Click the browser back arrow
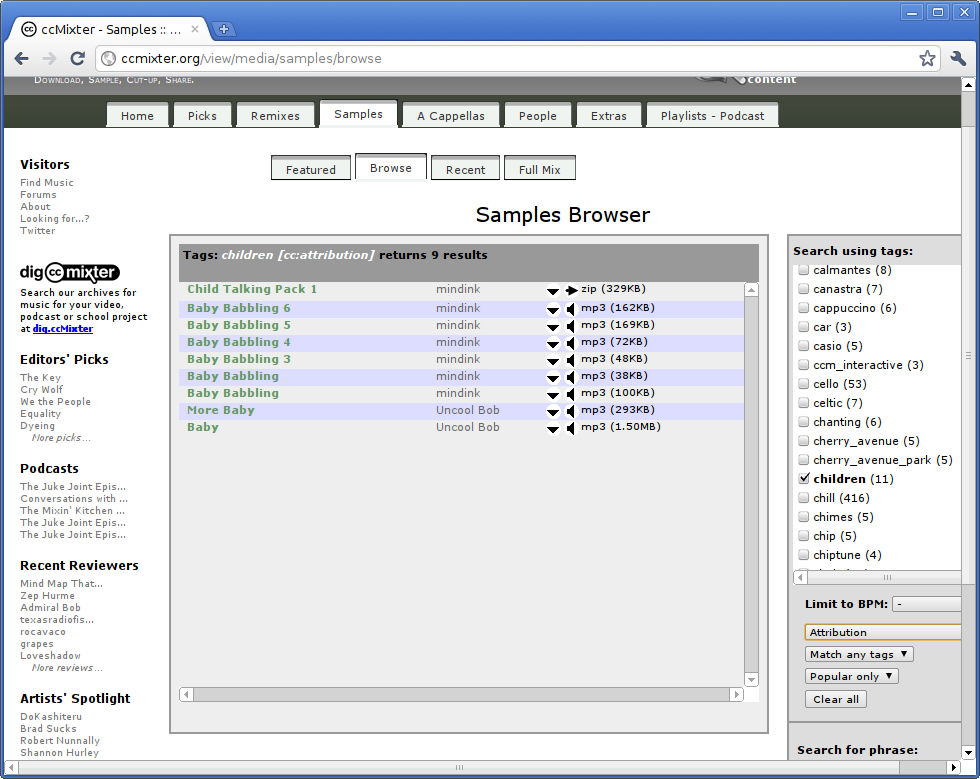The height and width of the screenshot is (779, 980). click(22, 59)
